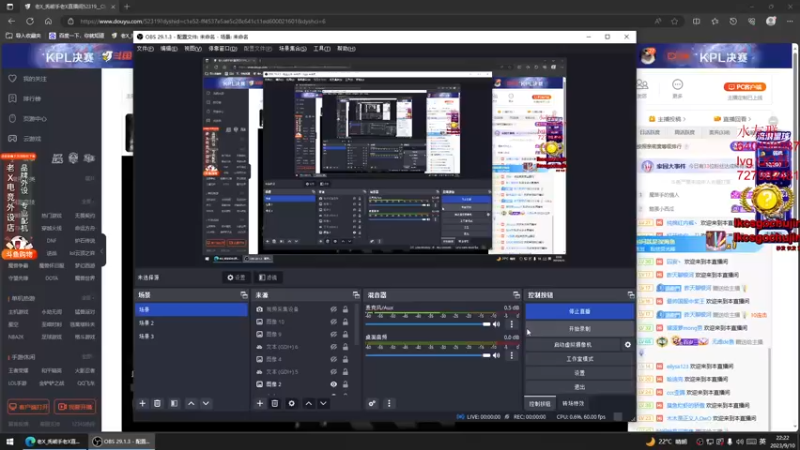
Task: Open the 停靠窗口 menu in OBS
Action: coord(222,48)
